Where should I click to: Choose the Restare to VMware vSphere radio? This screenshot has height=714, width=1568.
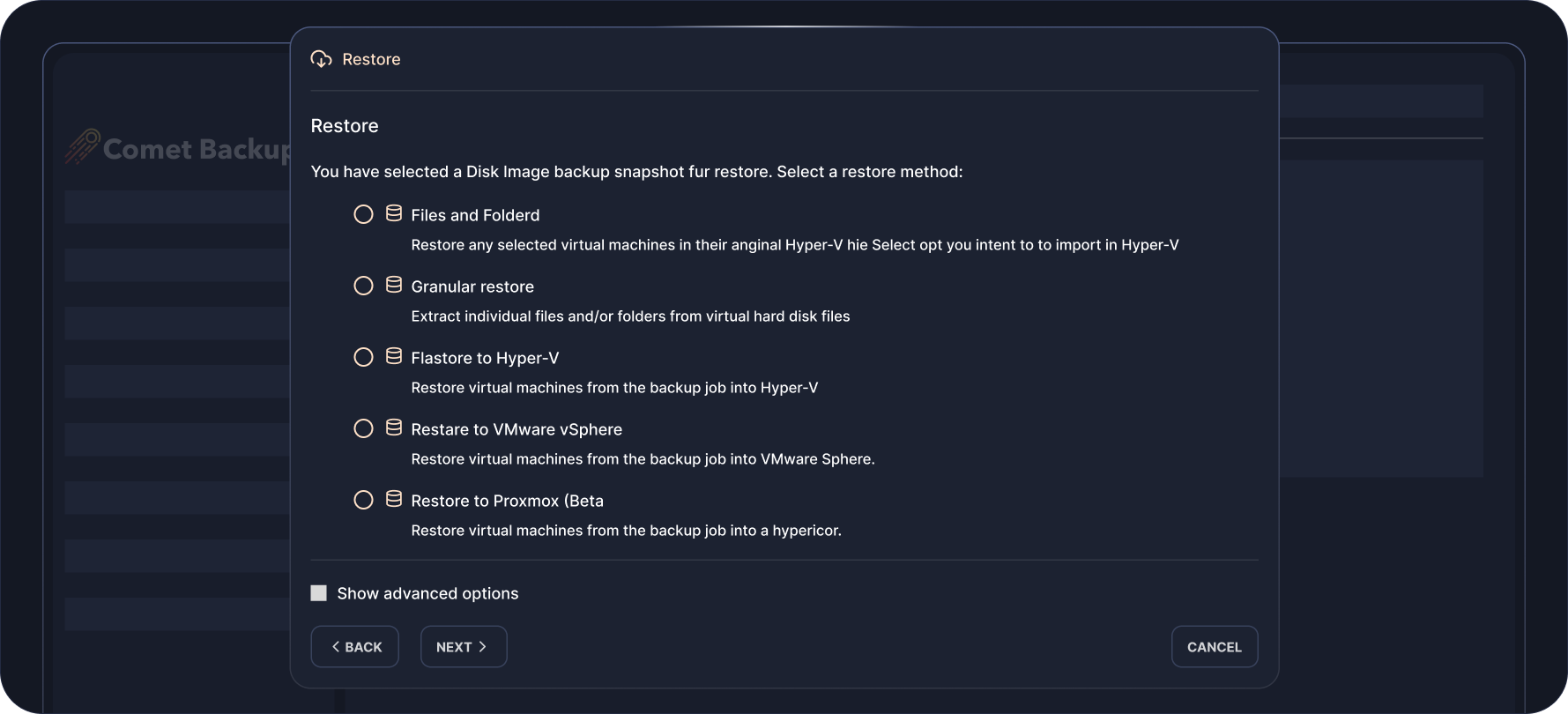(x=363, y=428)
